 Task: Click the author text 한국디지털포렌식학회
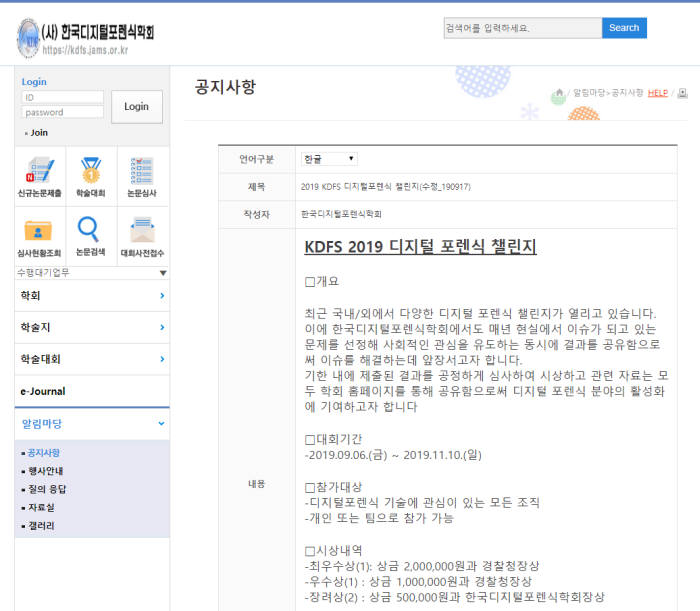pyautogui.click(x=341, y=214)
